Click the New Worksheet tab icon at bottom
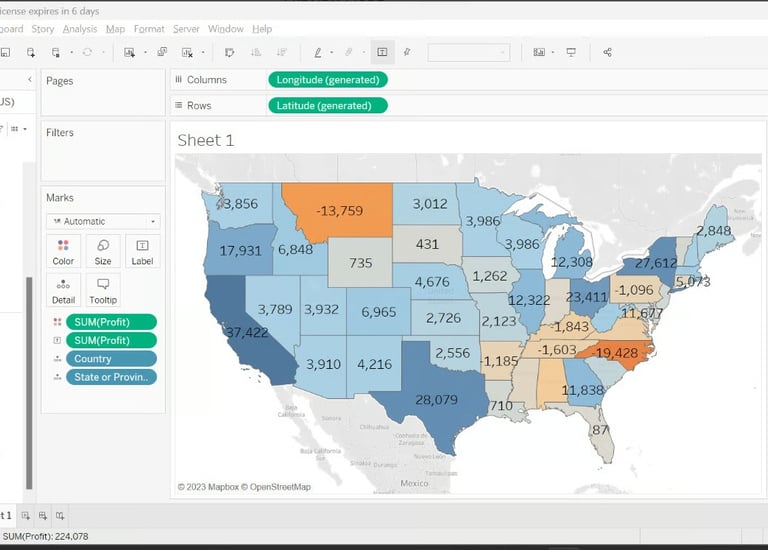Image resolution: width=768 pixels, height=550 pixels. point(25,515)
